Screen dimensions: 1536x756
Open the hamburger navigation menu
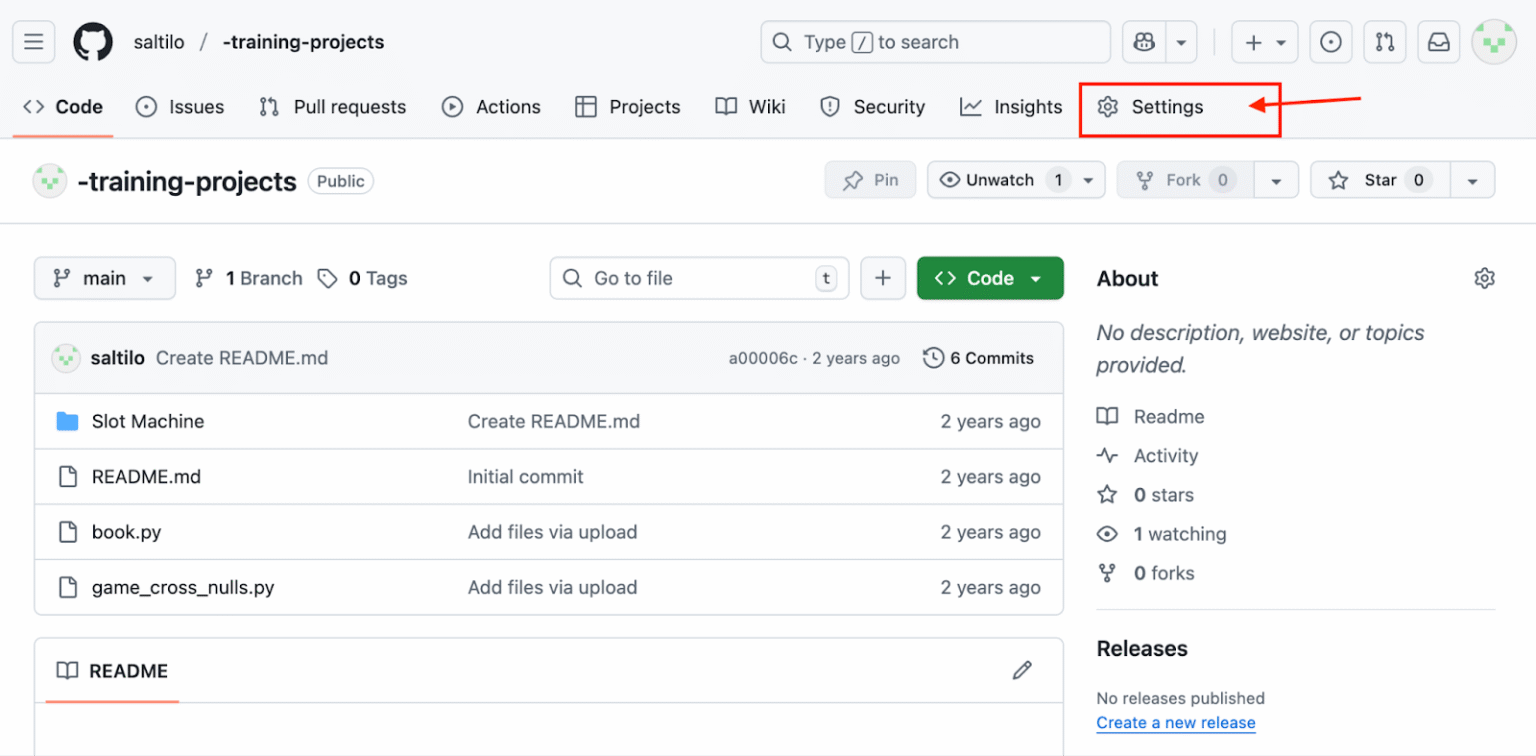tap(33, 42)
